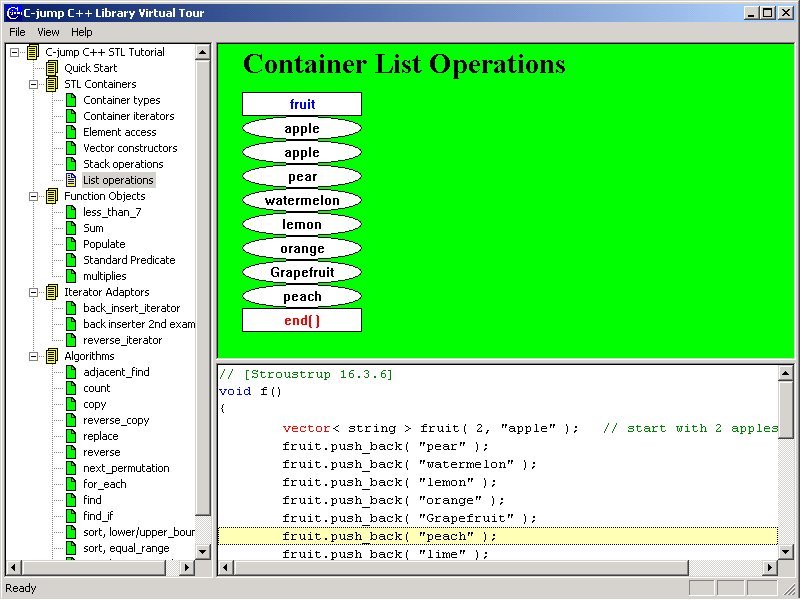
Task: Click the page icon for Standard Predicate
Action: click(71, 260)
